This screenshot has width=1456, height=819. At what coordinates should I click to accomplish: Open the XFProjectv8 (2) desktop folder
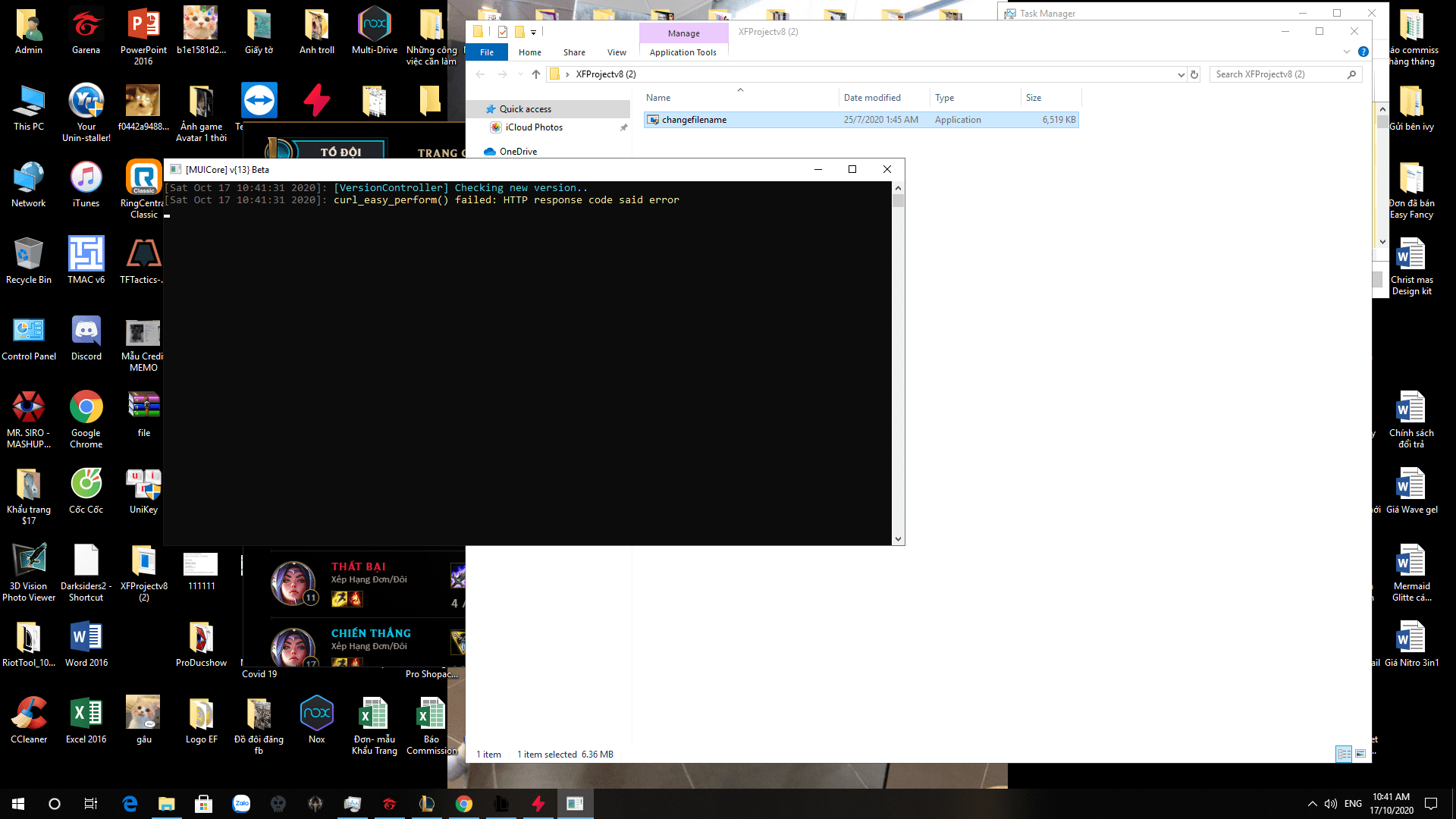[x=143, y=573]
